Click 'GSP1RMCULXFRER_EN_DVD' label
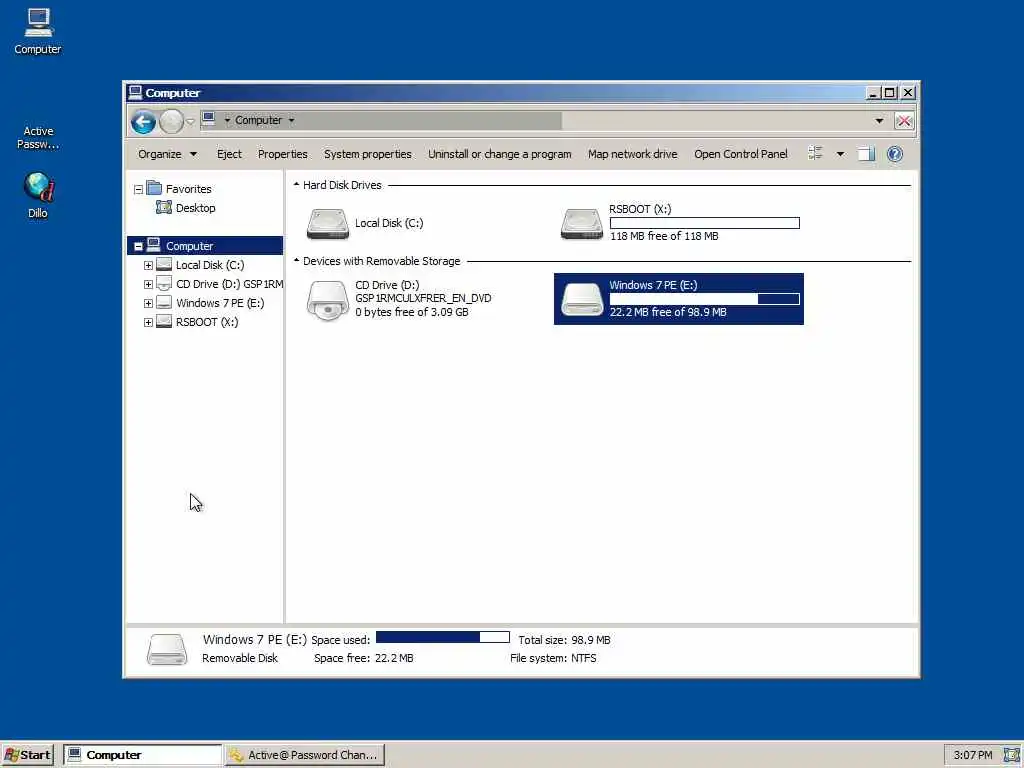This screenshot has height=768, width=1024. (x=423, y=298)
